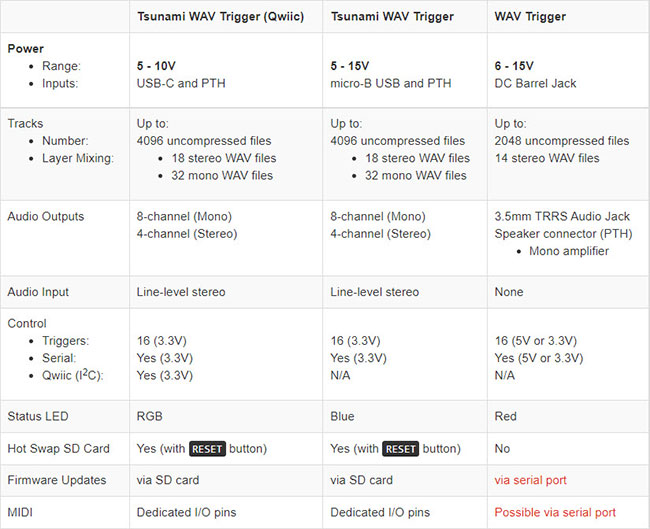This screenshot has width=650, height=529.
Task: Click the '5 - 10V' power range value
Action: coord(156,66)
